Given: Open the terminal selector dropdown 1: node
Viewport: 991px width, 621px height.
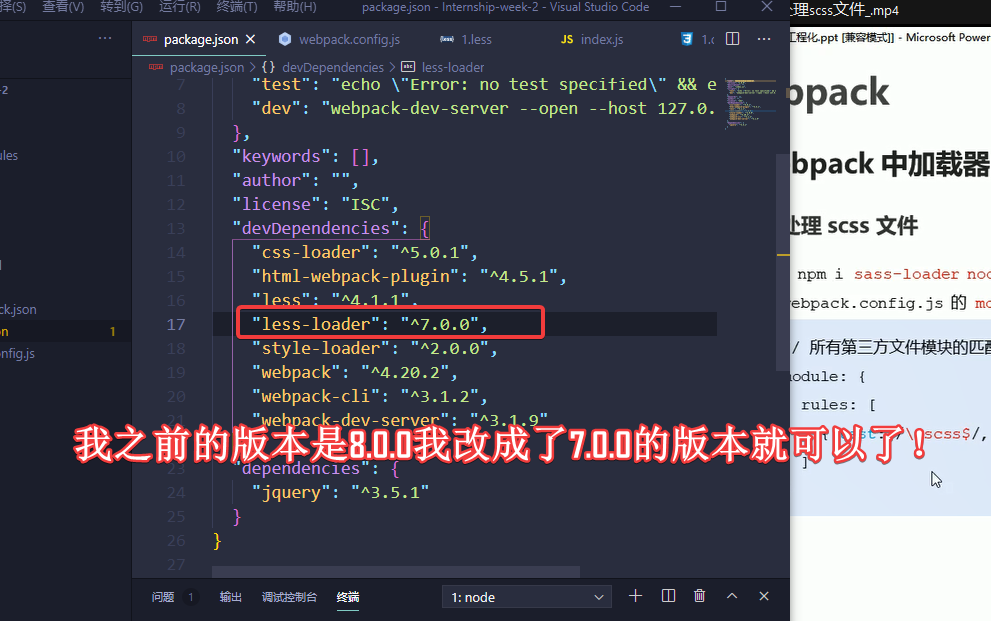Looking at the screenshot, I should click(526, 597).
